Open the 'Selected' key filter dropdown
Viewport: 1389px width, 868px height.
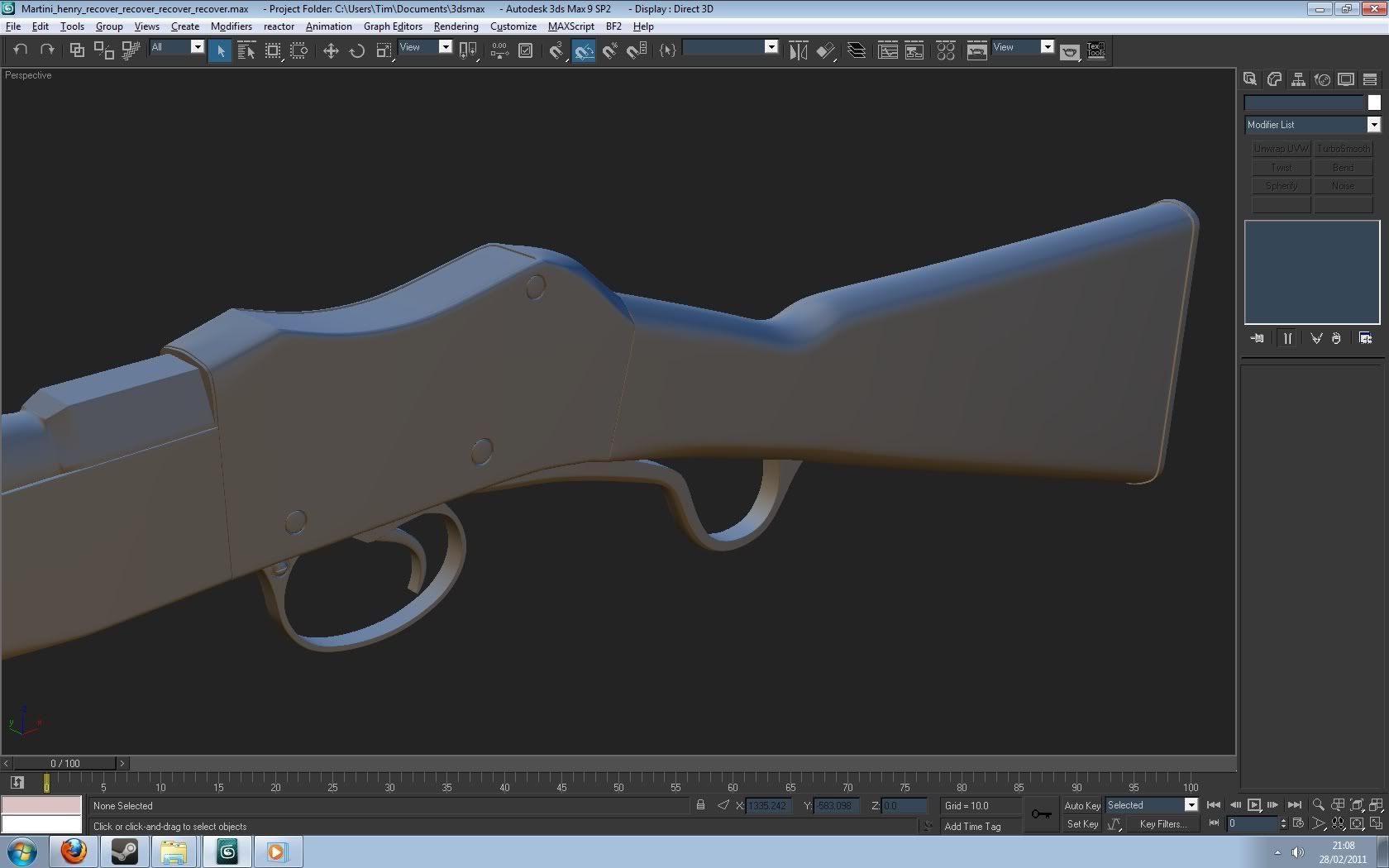(1191, 805)
